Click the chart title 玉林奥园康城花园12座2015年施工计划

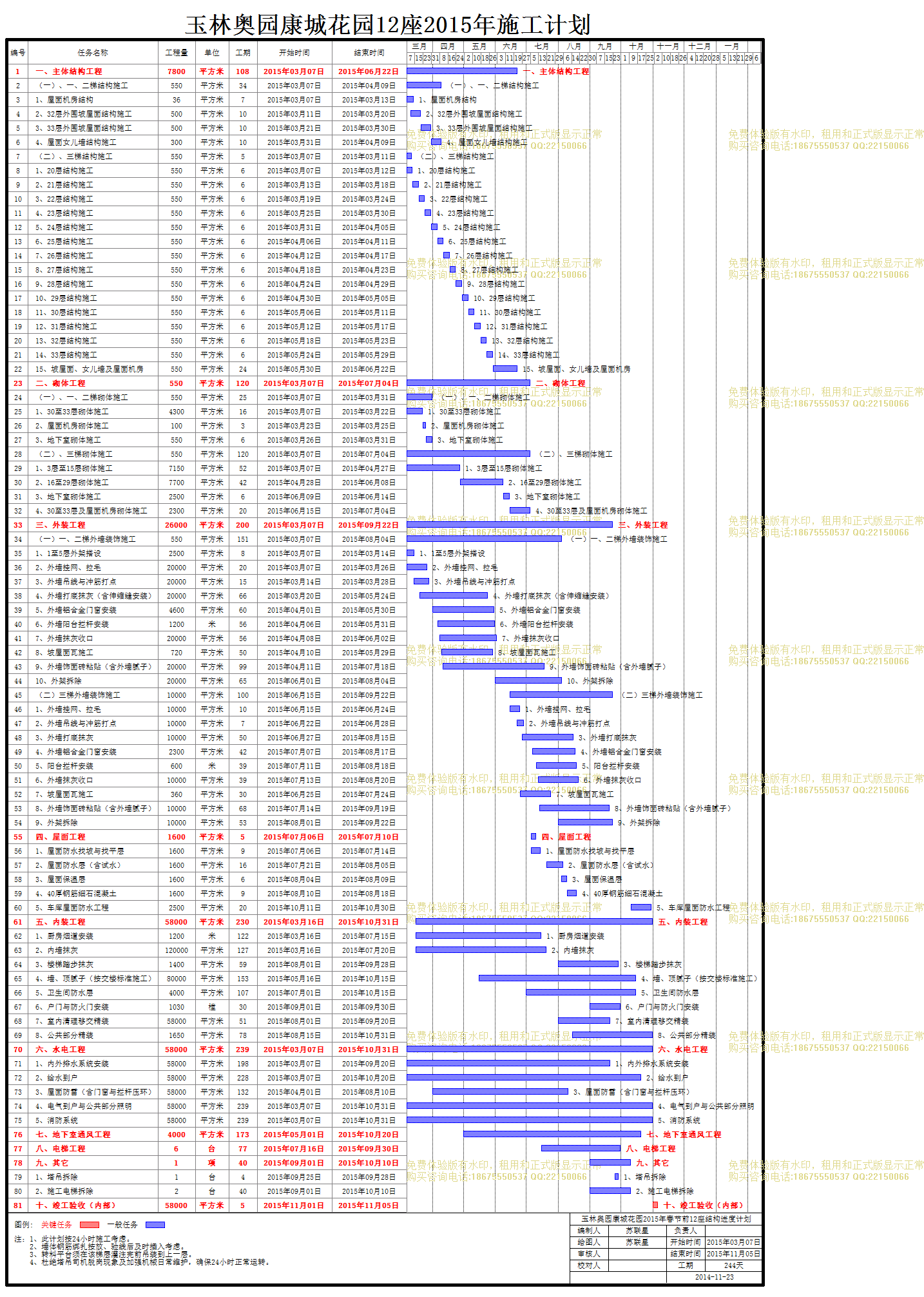[x=388, y=25]
